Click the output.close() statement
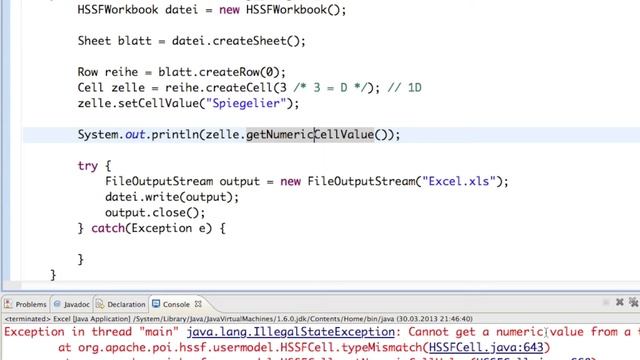This screenshot has width=640, height=360. [x=155, y=213]
